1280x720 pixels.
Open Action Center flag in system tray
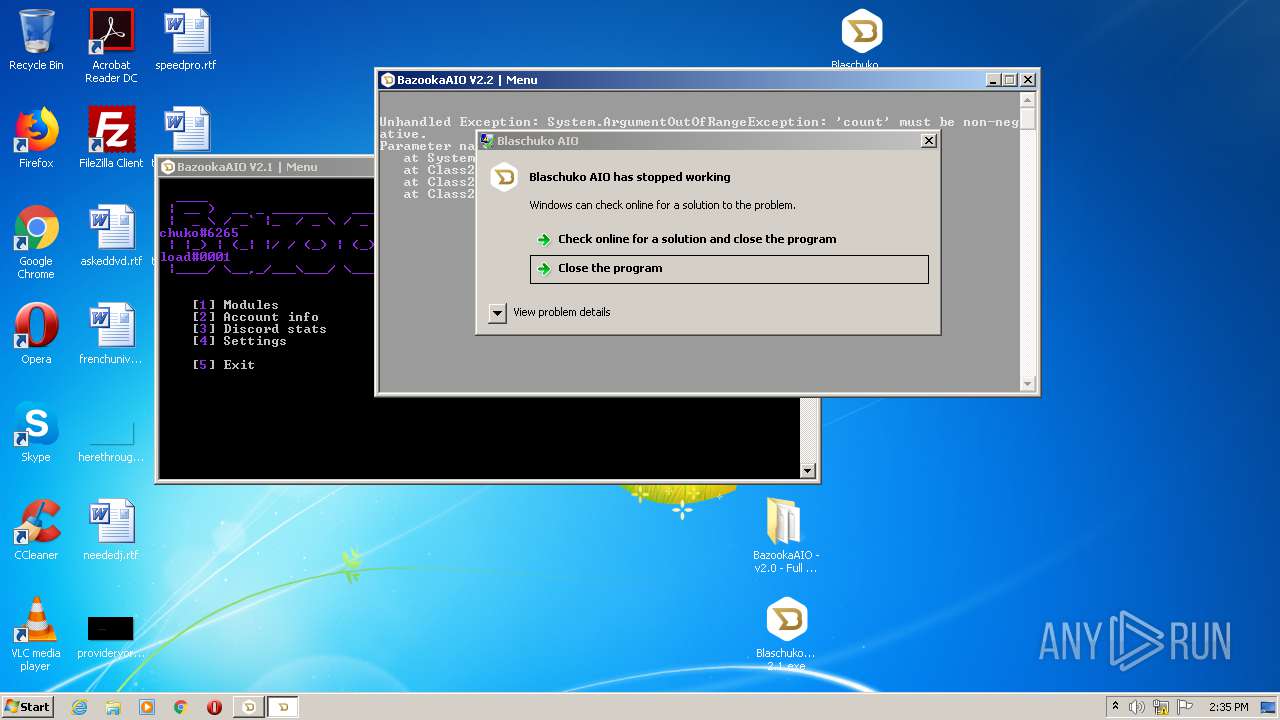(x=1184, y=707)
